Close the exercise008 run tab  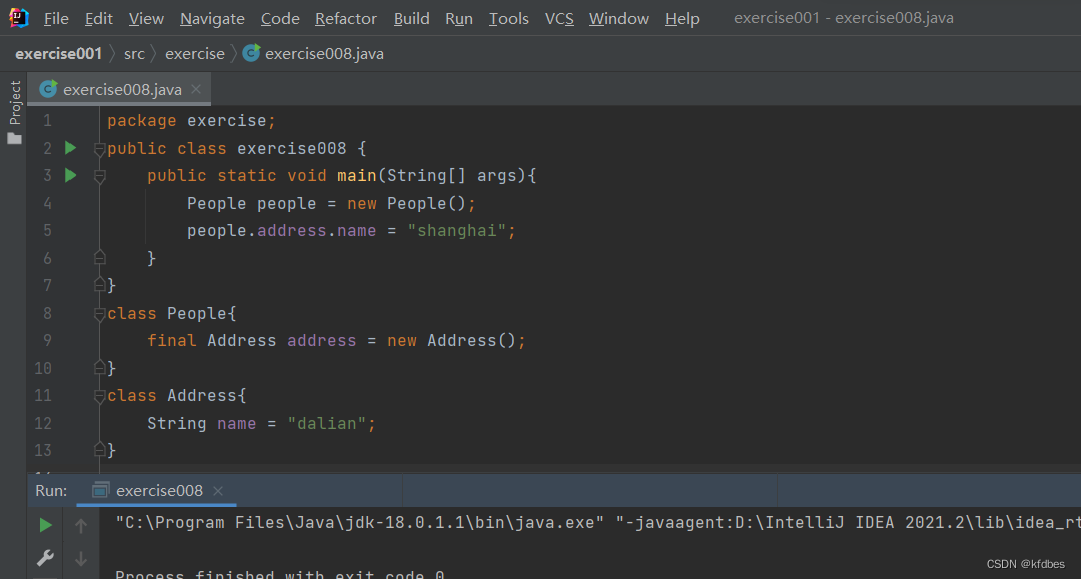[x=218, y=490]
